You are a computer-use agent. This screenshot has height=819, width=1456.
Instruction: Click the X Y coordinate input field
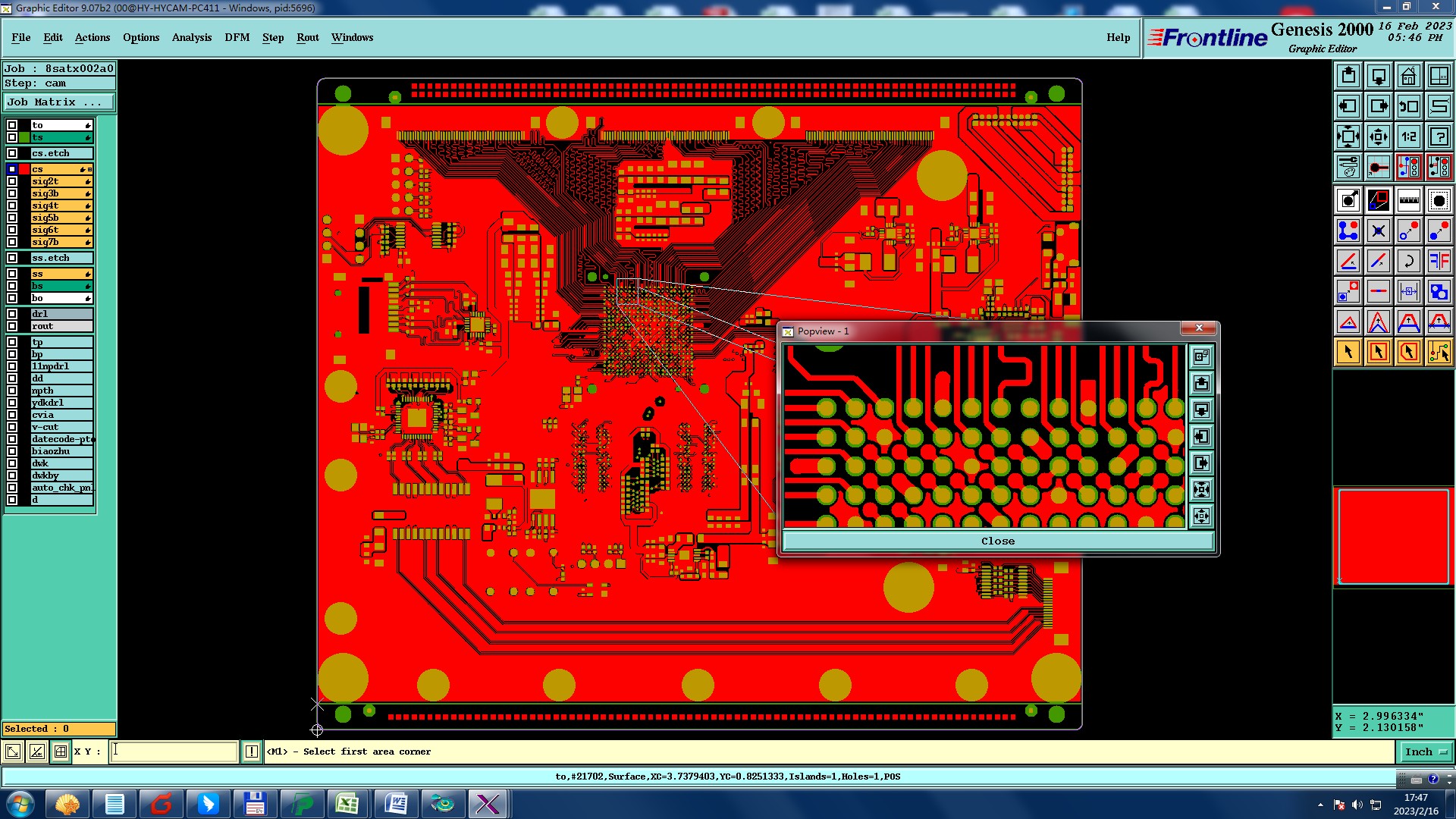click(174, 752)
